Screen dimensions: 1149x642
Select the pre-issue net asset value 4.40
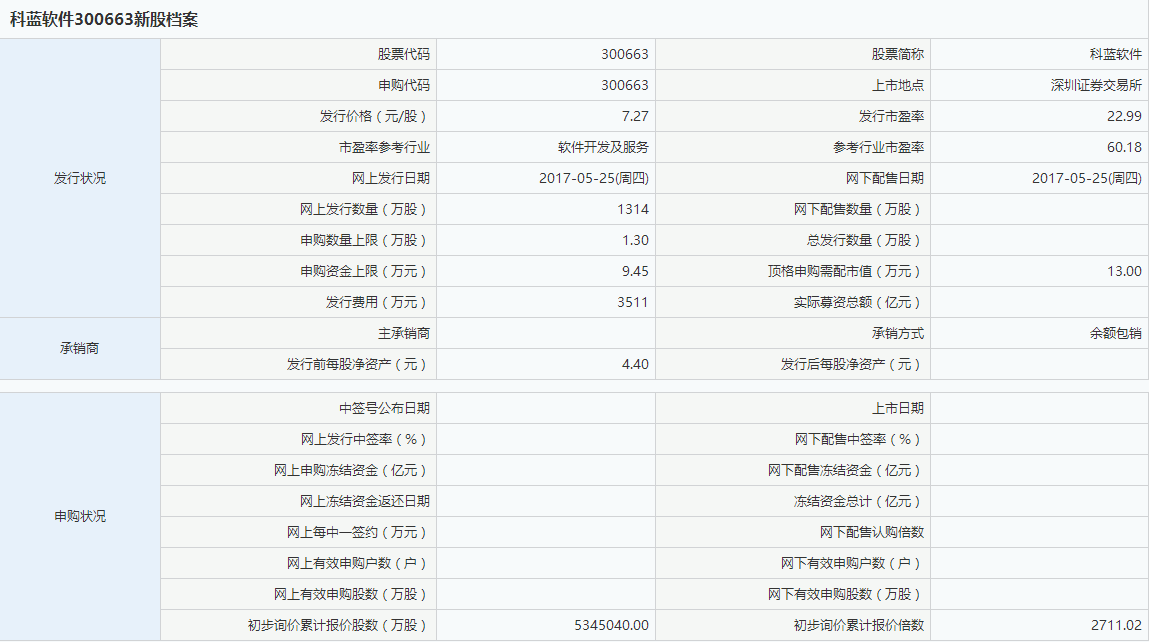(x=635, y=364)
